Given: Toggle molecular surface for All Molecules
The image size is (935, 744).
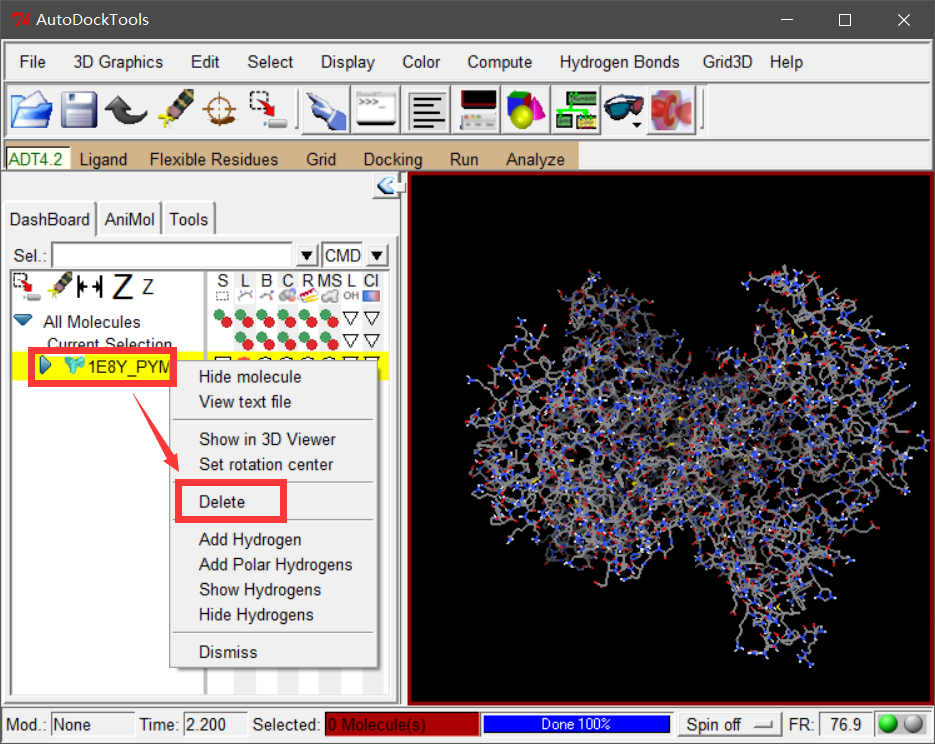Looking at the screenshot, I should click(x=330, y=318).
